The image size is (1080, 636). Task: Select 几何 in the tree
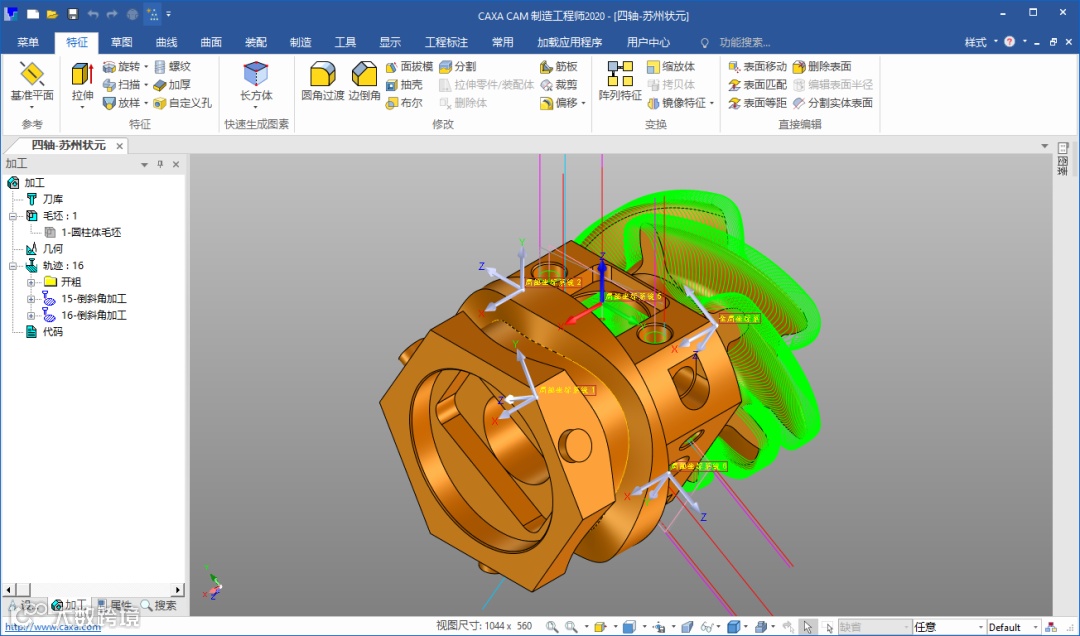pos(52,249)
